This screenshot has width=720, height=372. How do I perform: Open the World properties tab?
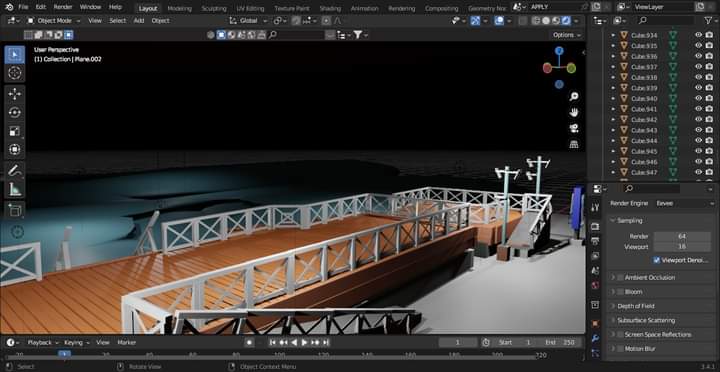[x=596, y=285]
